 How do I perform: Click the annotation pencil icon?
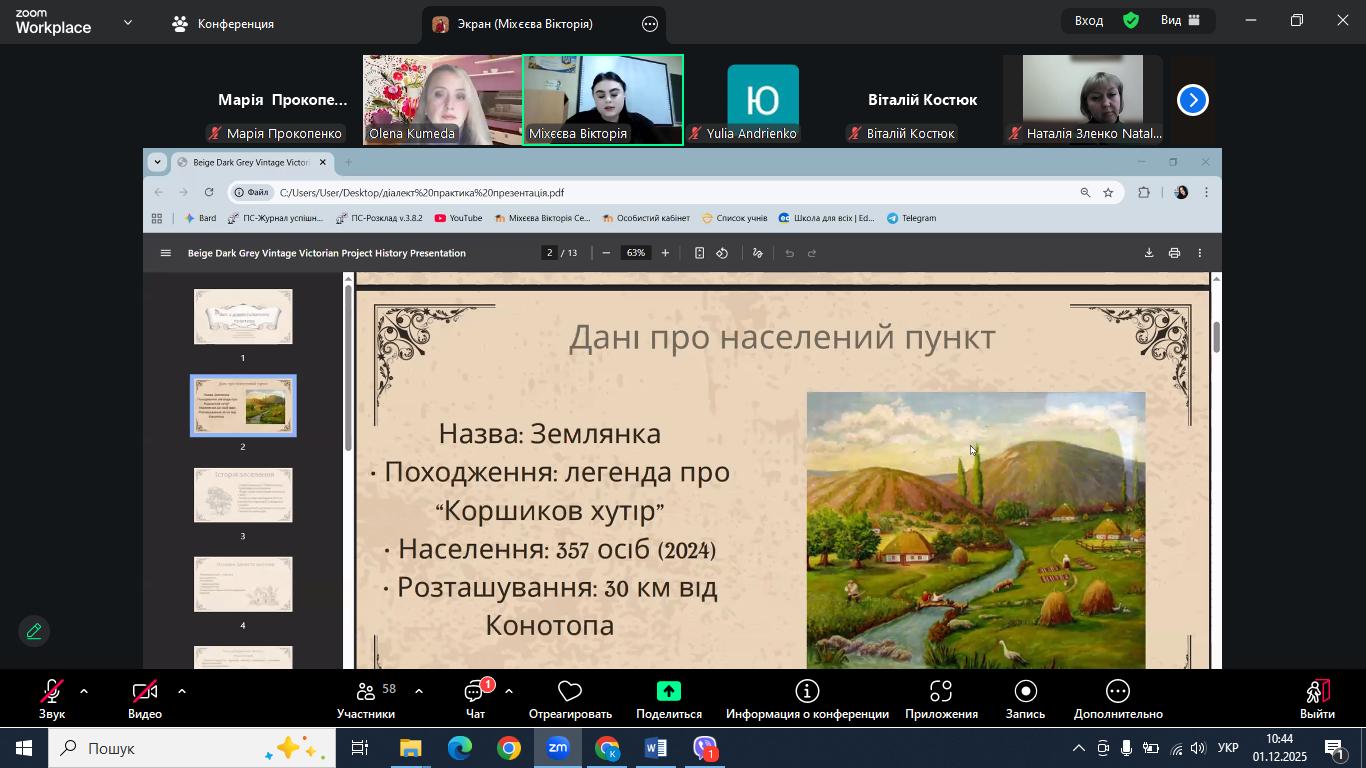(x=34, y=631)
